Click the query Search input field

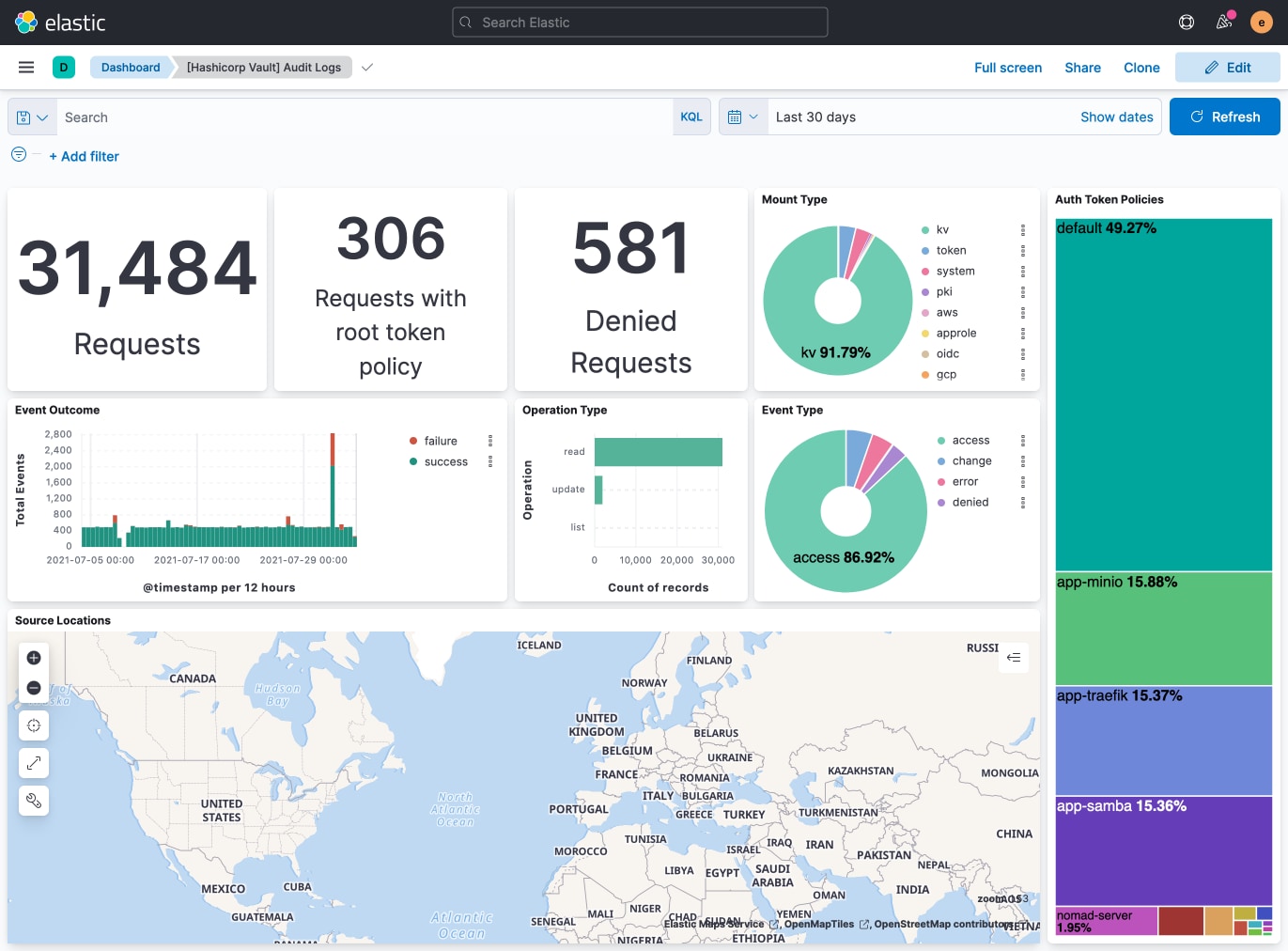tap(365, 117)
